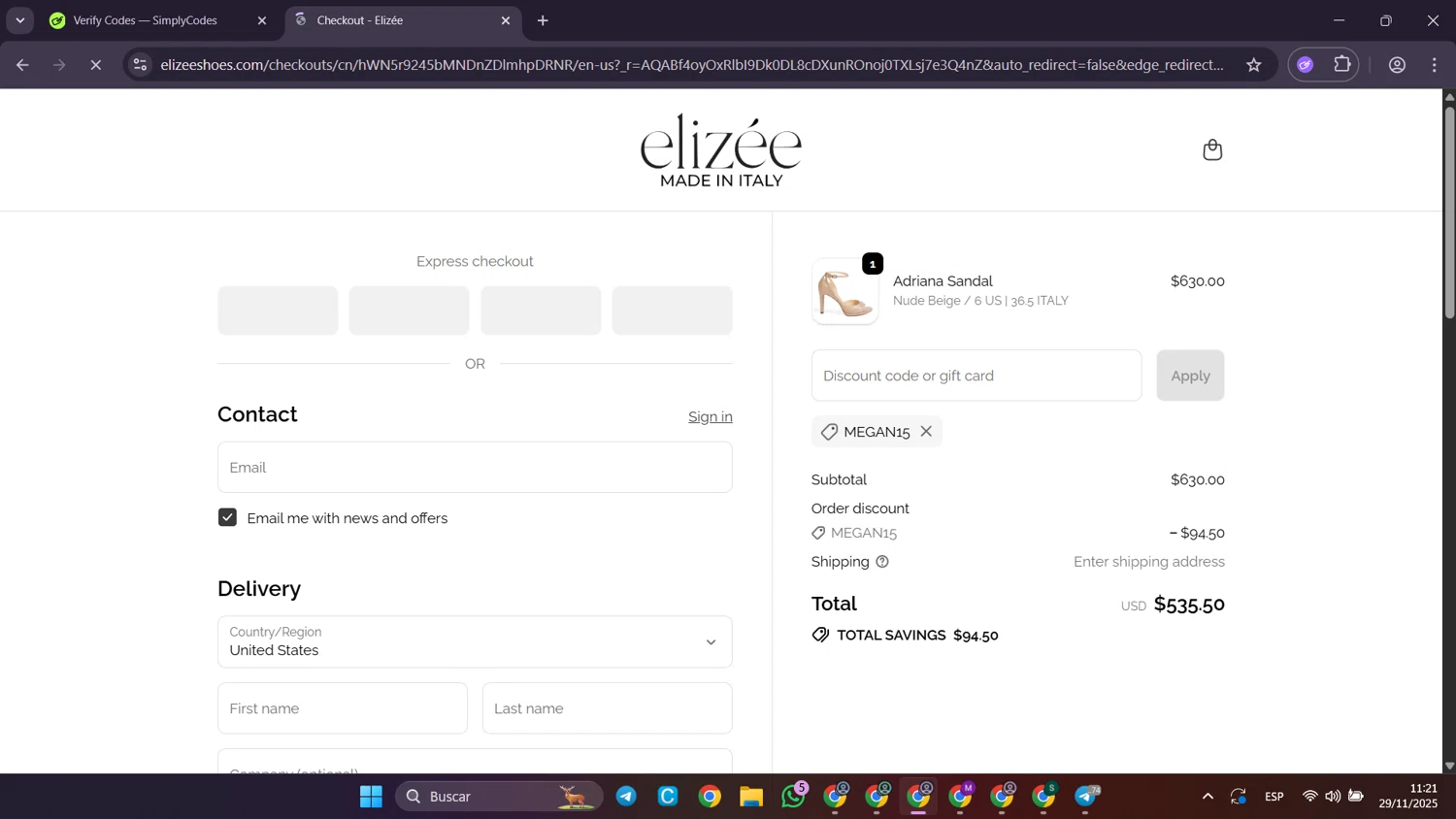The width and height of the screenshot is (1456, 819).
Task: Click the Elizée Made in Italy logo
Action: tap(720, 150)
